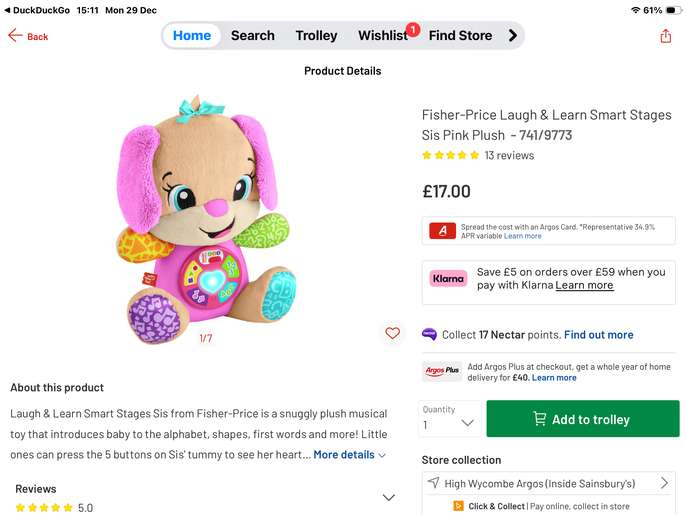This screenshot has height=515, width=686.
Task: Open the Wishlist tab
Action: click(383, 36)
